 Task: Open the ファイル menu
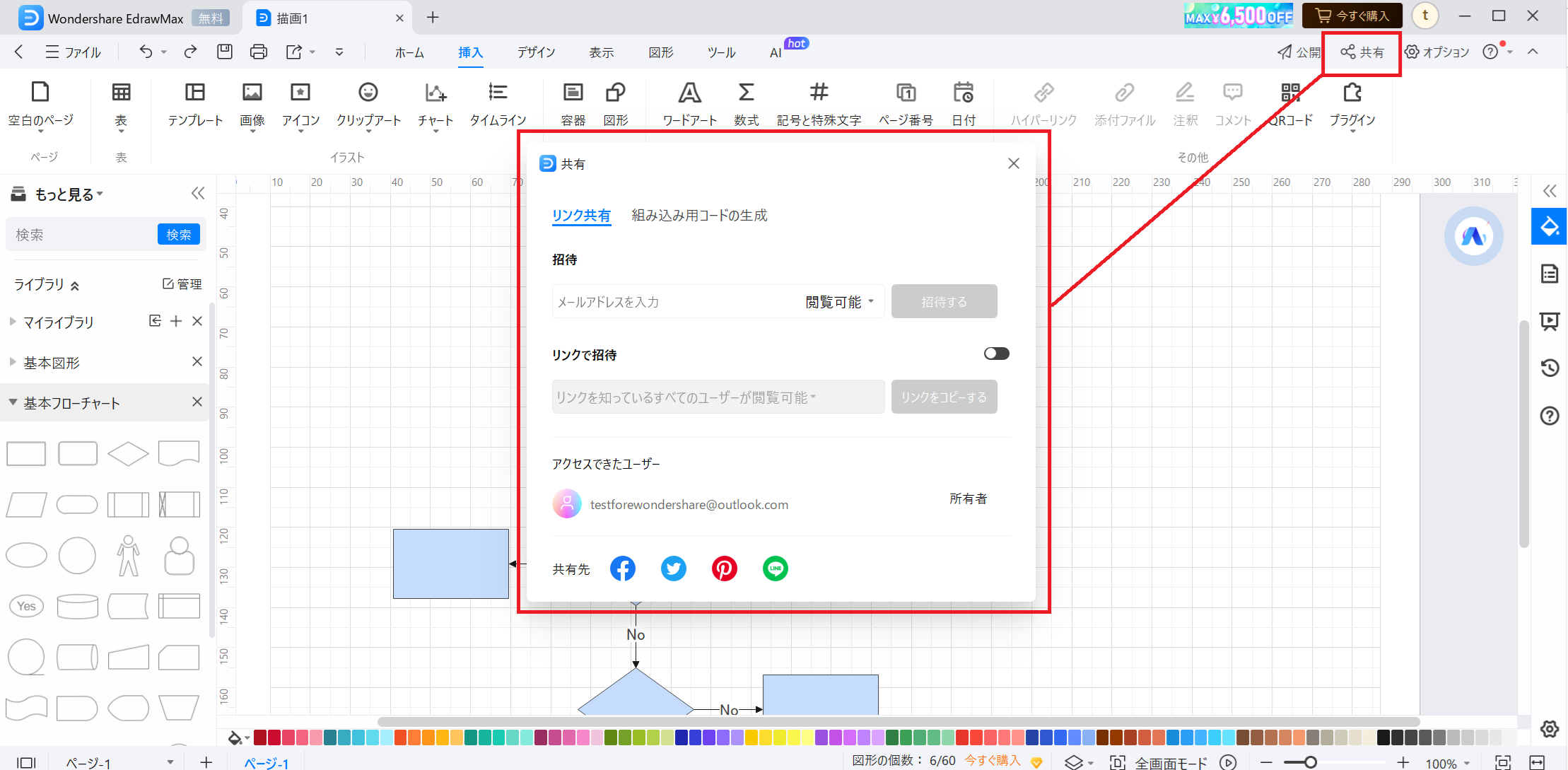click(73, 52)
